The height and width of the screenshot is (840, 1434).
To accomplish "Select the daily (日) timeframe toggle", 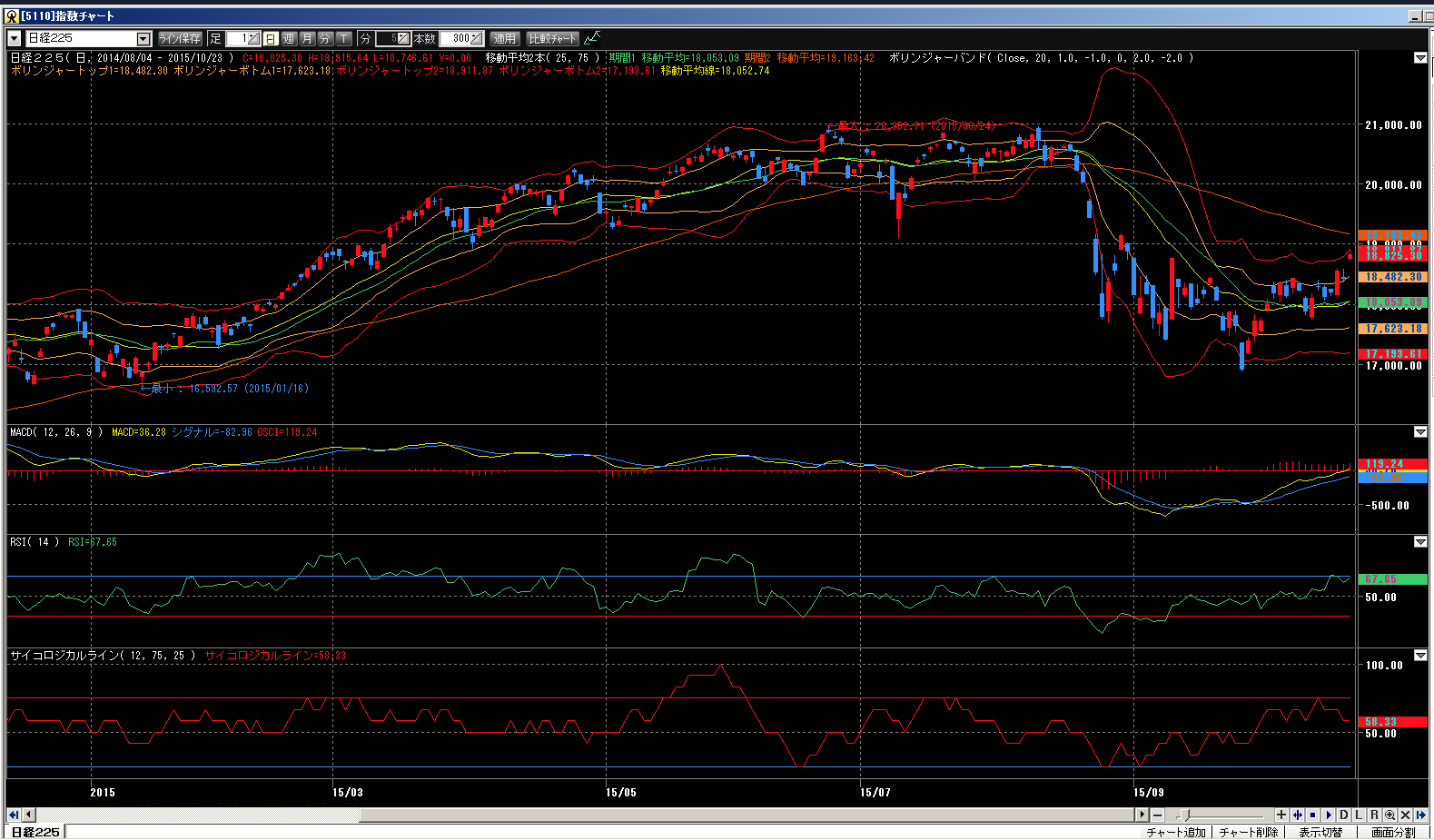I will point(271,38).
